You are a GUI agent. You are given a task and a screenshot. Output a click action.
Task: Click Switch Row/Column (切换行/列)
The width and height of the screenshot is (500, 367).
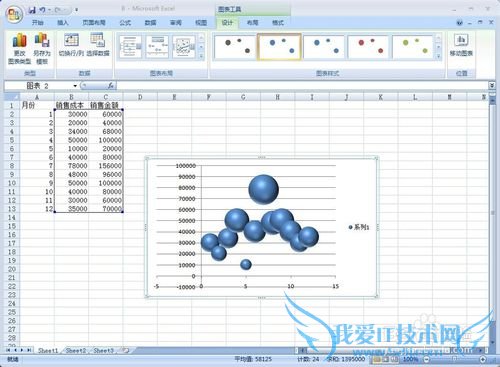tap(71, 45)
